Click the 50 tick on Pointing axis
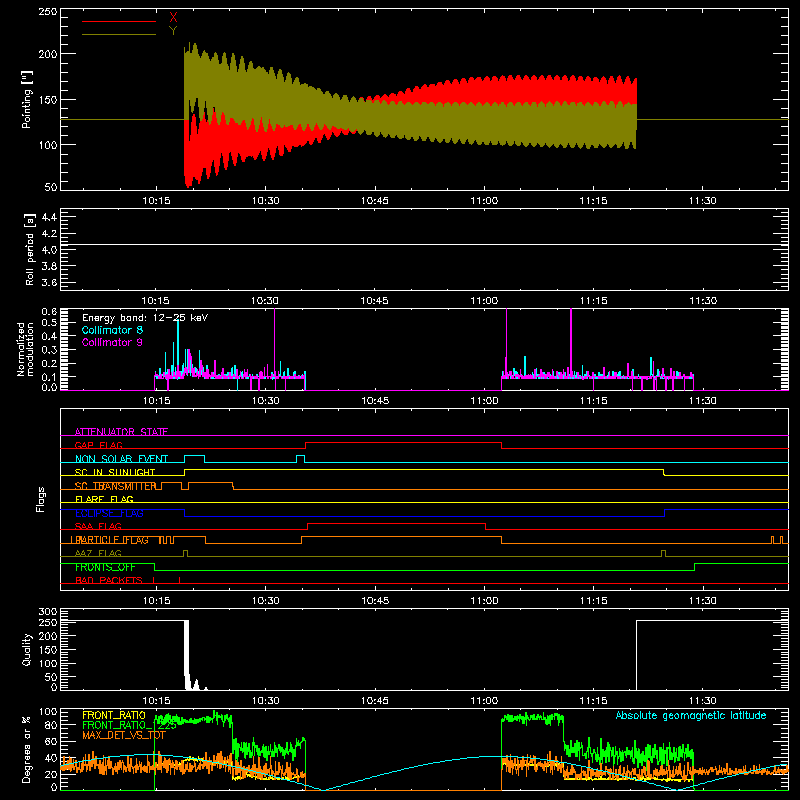Screen dimensions: 800x800 51,187
